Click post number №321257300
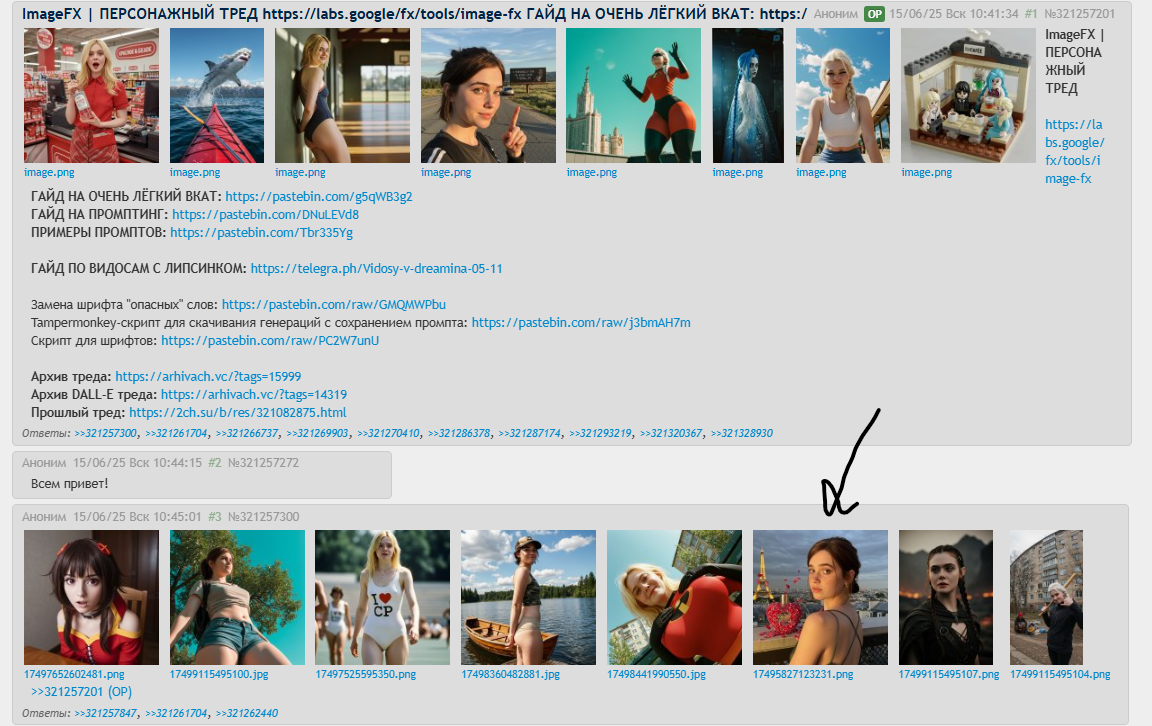Screen dimensions: 1152x726 tap(263, 517)
